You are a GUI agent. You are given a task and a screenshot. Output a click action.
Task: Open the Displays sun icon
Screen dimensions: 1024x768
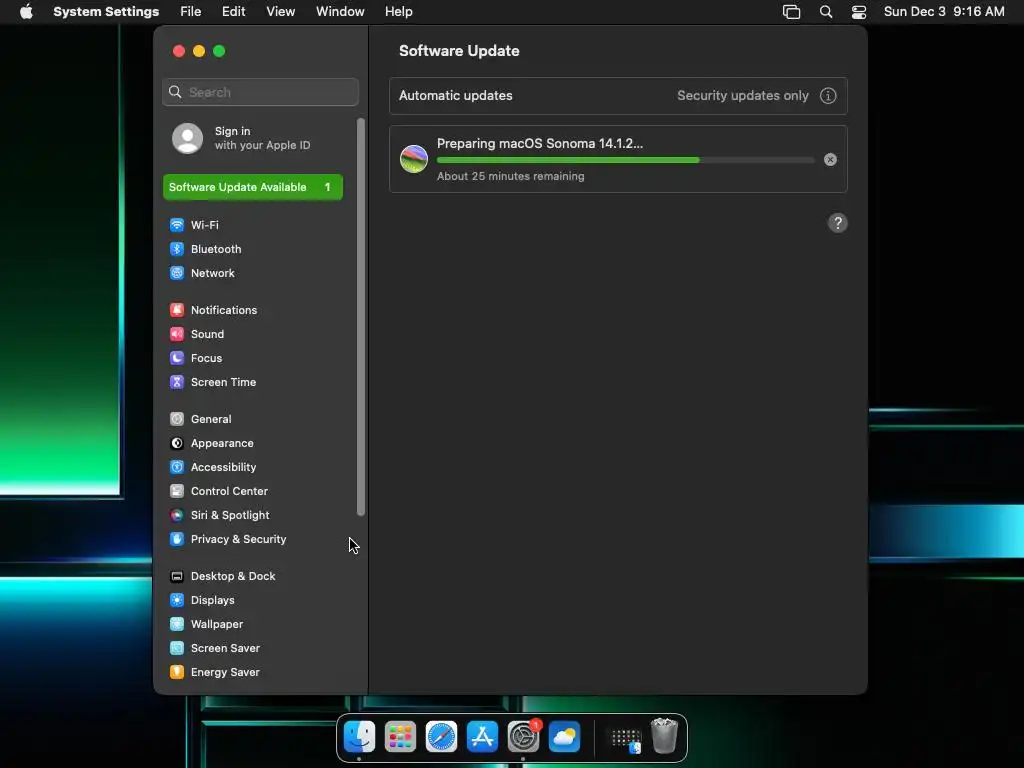(x=177, y=600)
